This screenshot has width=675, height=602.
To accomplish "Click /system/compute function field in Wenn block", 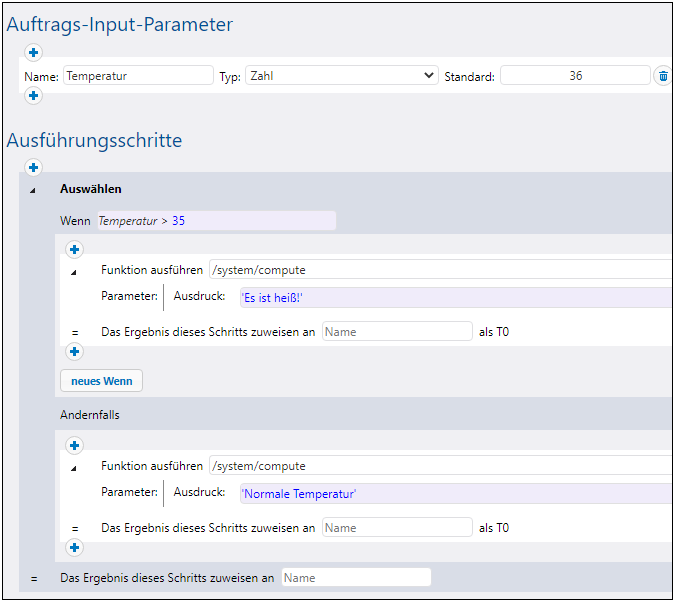I will [440, 270].
